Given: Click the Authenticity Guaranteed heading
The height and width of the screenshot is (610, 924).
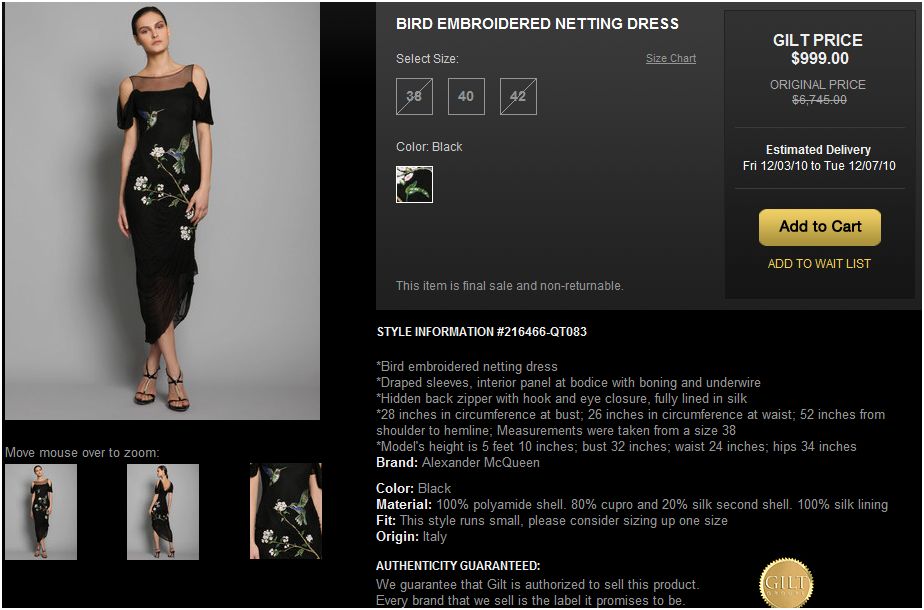Looking at the screenshot, I should tap(458, 566).
